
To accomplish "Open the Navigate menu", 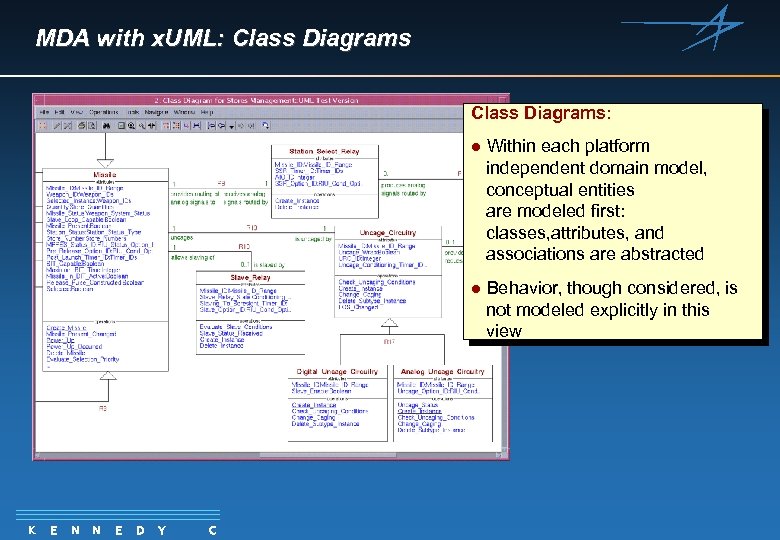I will pyautogui.click(x=156, y=112).
